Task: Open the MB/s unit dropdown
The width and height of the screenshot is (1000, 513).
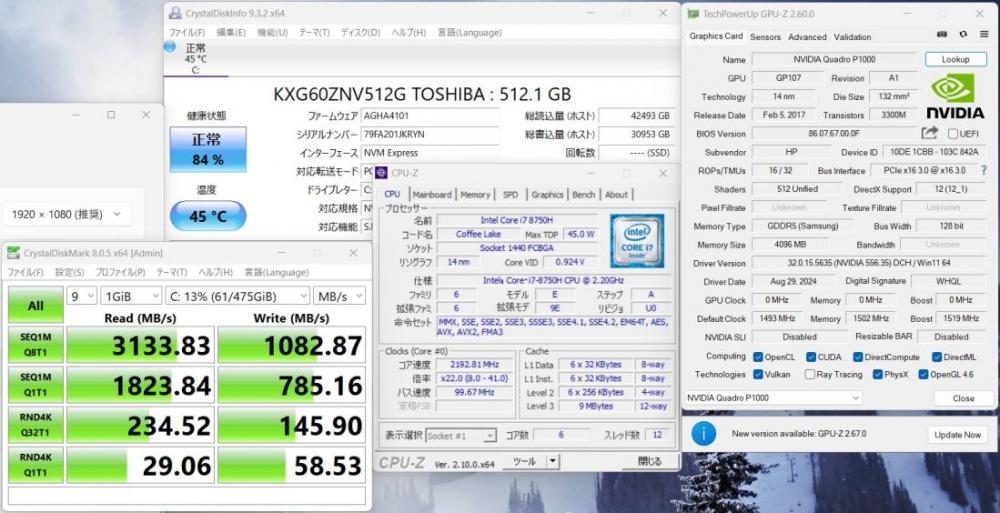Action: click(x=339, y=296)
